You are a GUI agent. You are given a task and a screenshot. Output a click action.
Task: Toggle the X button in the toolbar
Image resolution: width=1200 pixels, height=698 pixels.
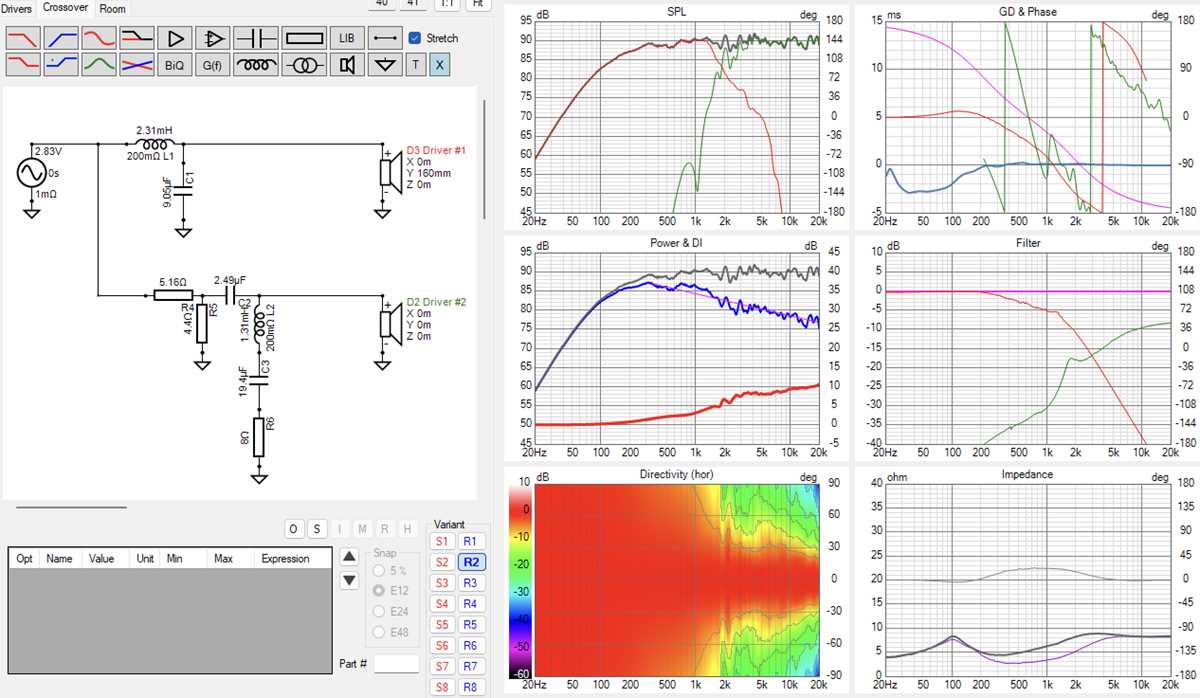[440, 65]
